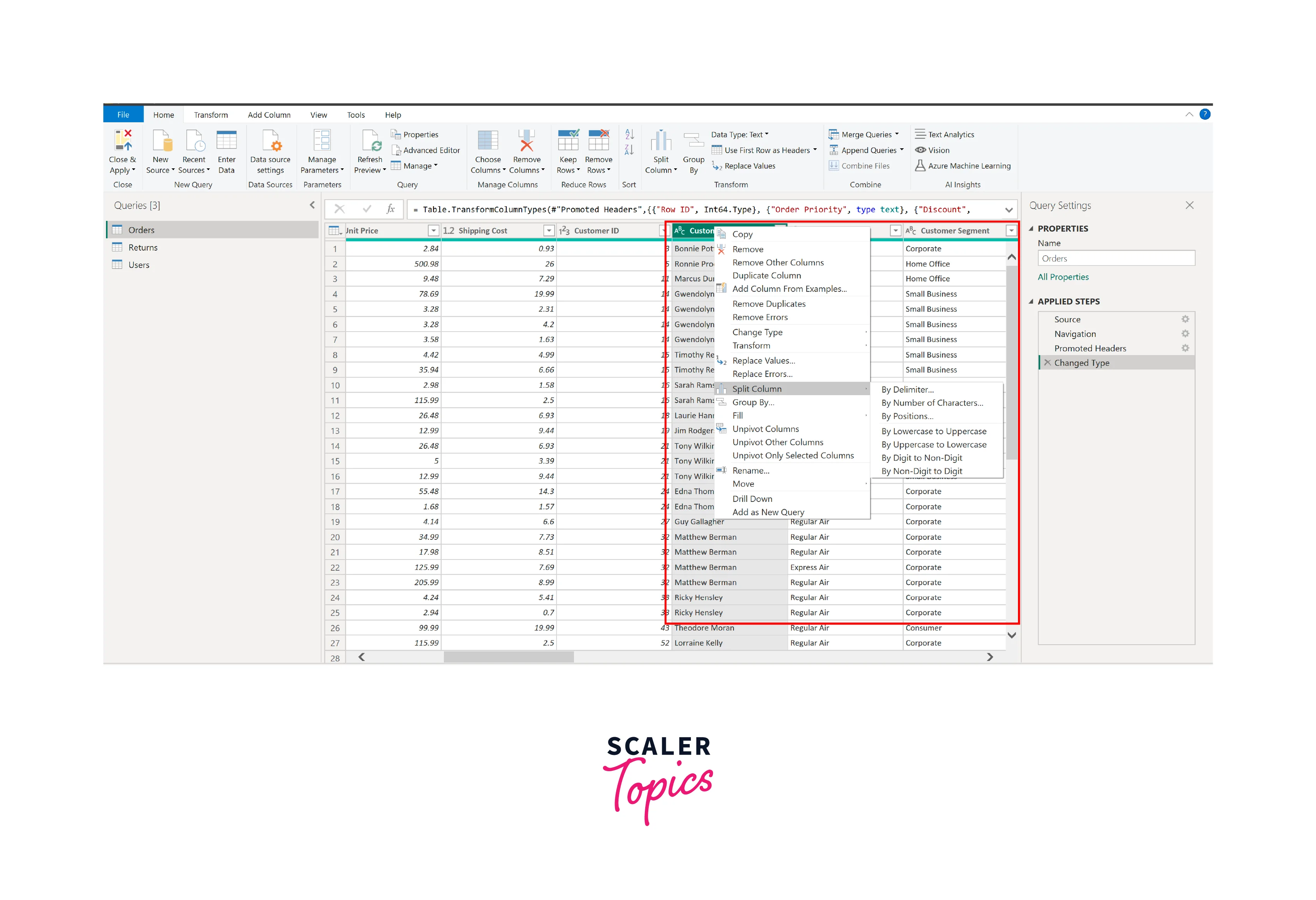Click the Refresh Preview icon
Image resolution: width=1316 pixels, height=900 pixels.
(x=370, y=140)
